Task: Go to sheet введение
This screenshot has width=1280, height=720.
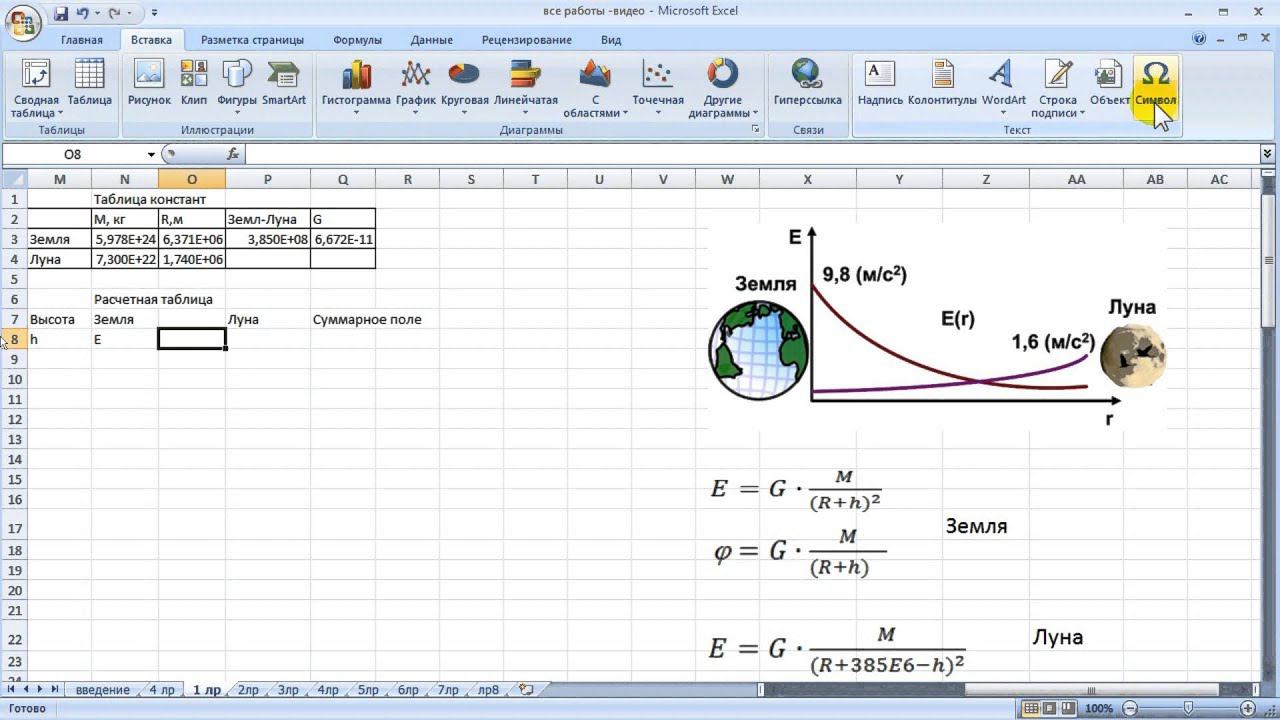Action: point(103,690)
